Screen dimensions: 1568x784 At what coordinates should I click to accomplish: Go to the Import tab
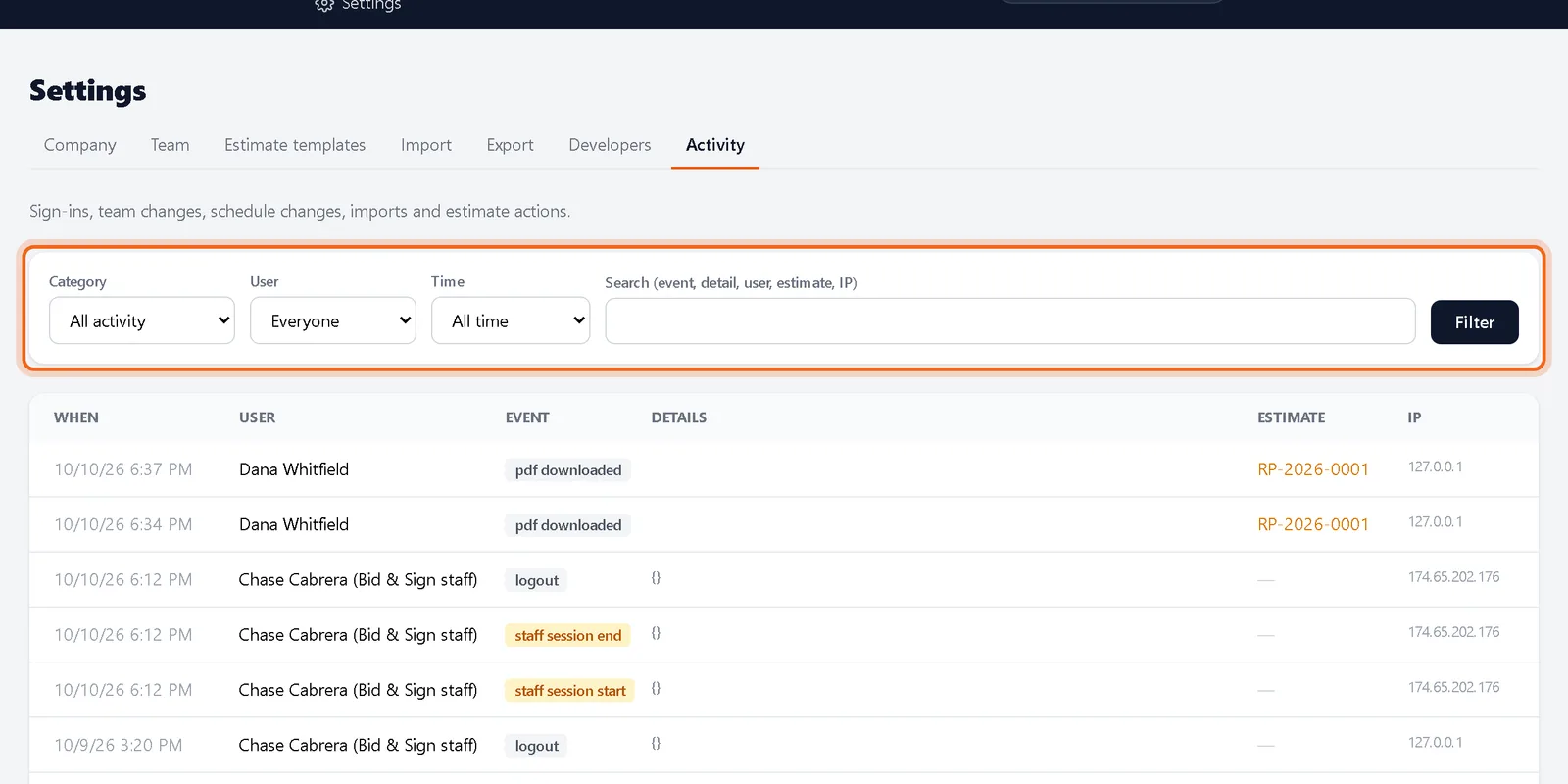[x=426, y=145]
